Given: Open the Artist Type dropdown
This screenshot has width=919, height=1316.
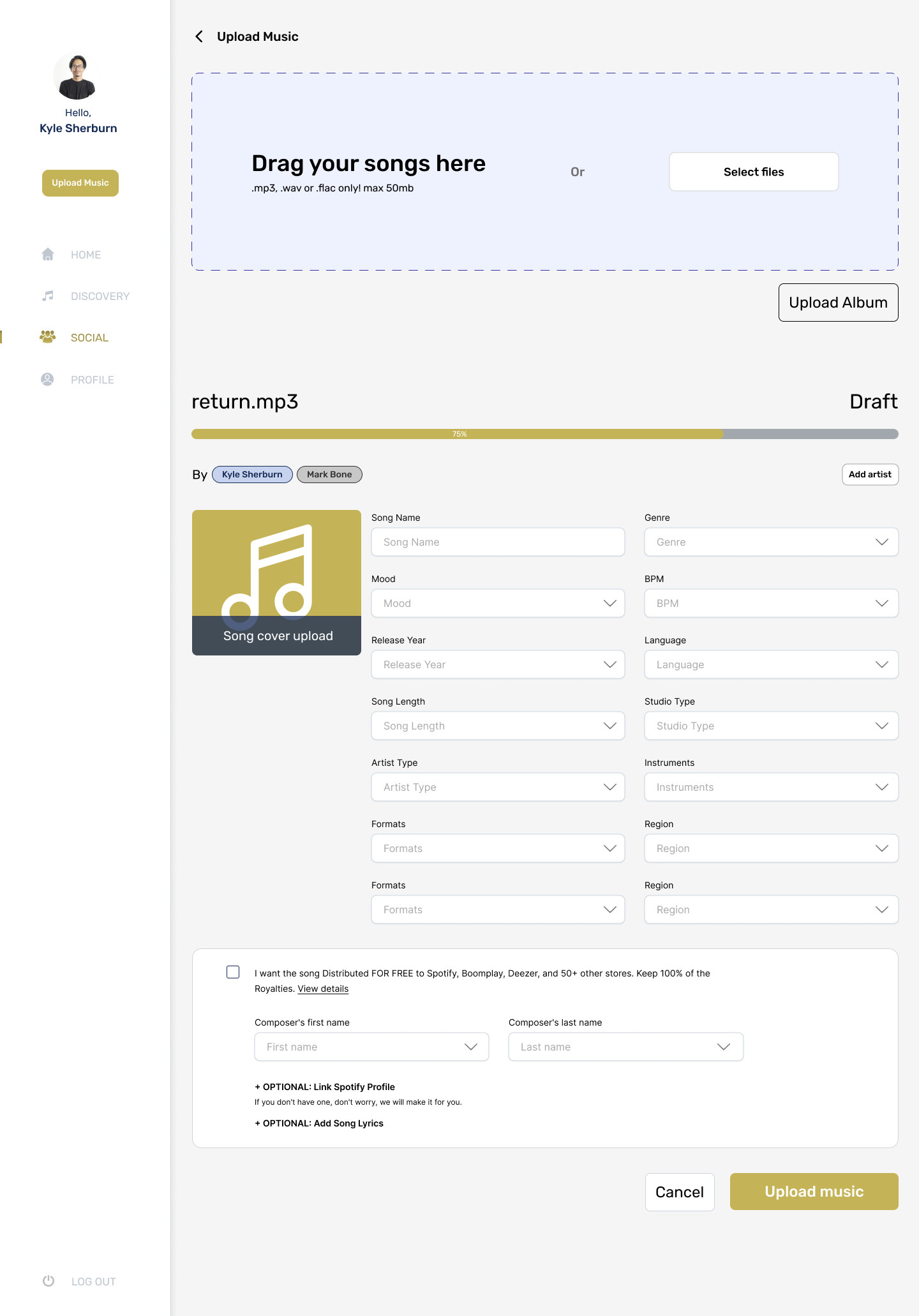Looking at the screenshot, I should [x=498, y=787].
